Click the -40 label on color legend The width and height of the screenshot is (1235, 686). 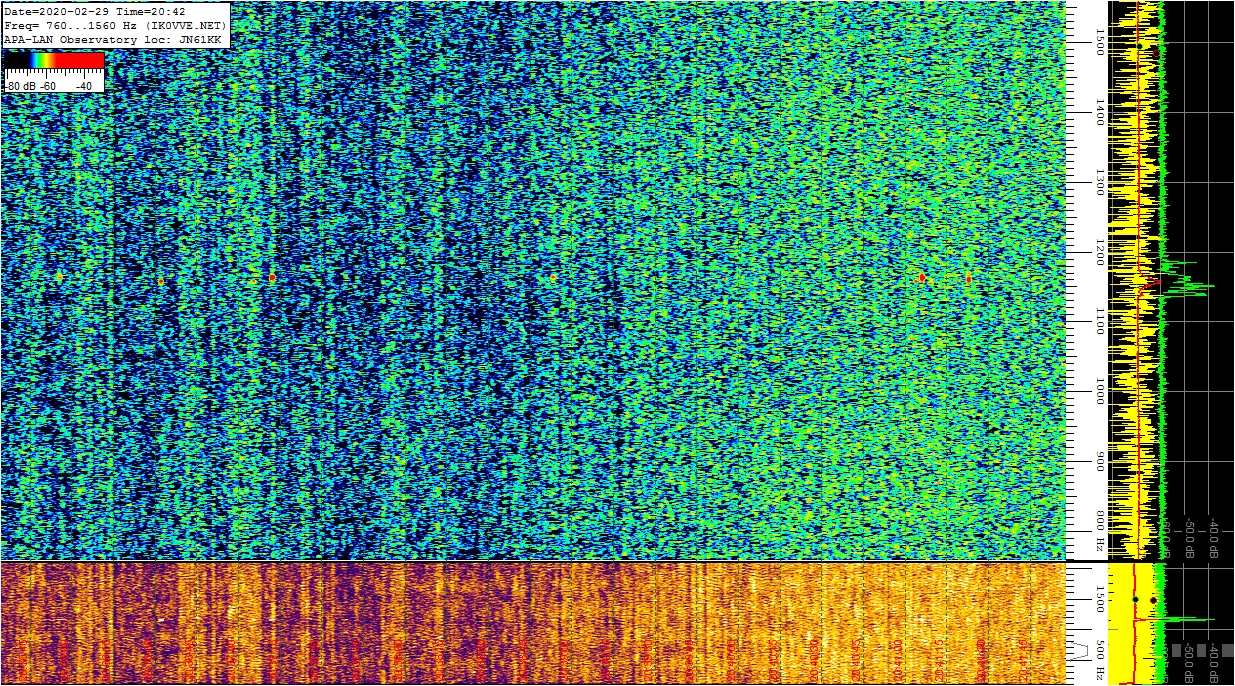pyautogui.click(x=83, y=86)
